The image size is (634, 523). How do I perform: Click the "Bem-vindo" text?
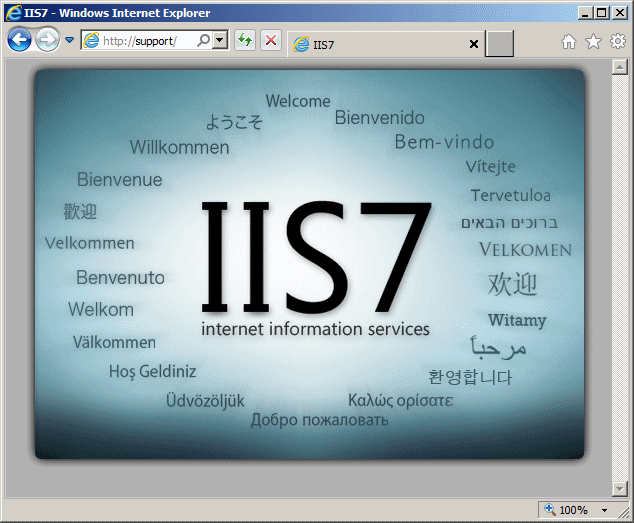point(444,142)
